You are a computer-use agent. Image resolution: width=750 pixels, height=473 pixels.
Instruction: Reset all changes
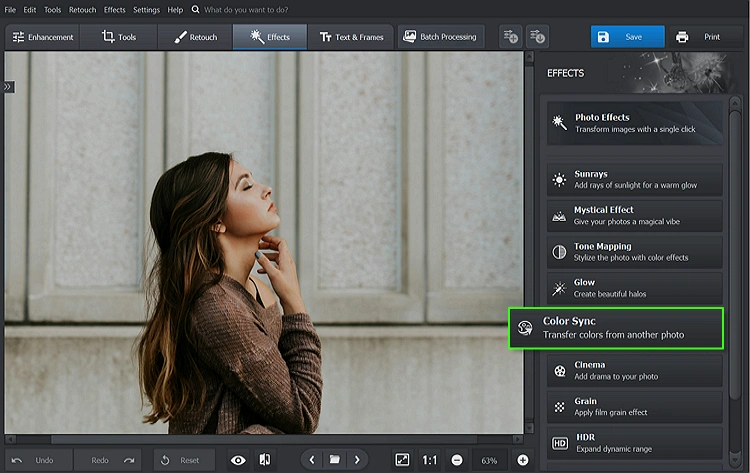pos(185,460)
